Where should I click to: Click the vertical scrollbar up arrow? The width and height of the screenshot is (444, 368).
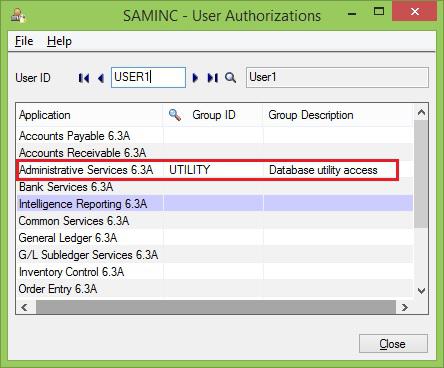(421, 112)
